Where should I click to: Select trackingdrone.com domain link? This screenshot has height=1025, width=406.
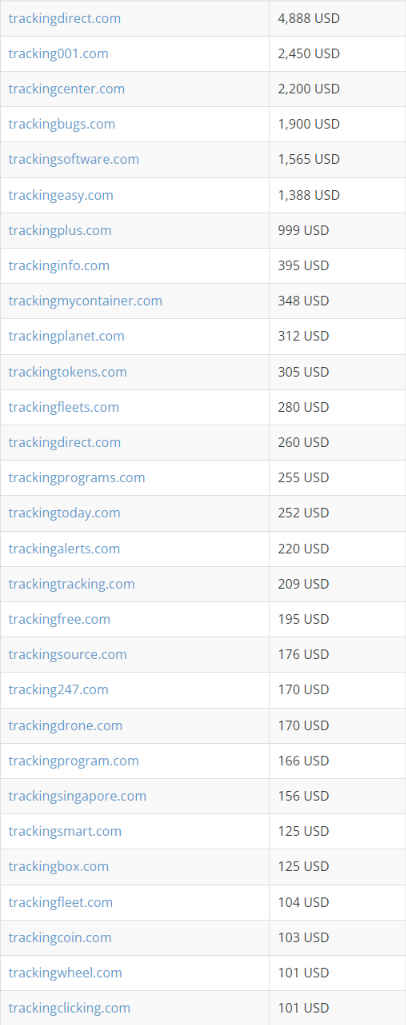[x=65, y=726]
